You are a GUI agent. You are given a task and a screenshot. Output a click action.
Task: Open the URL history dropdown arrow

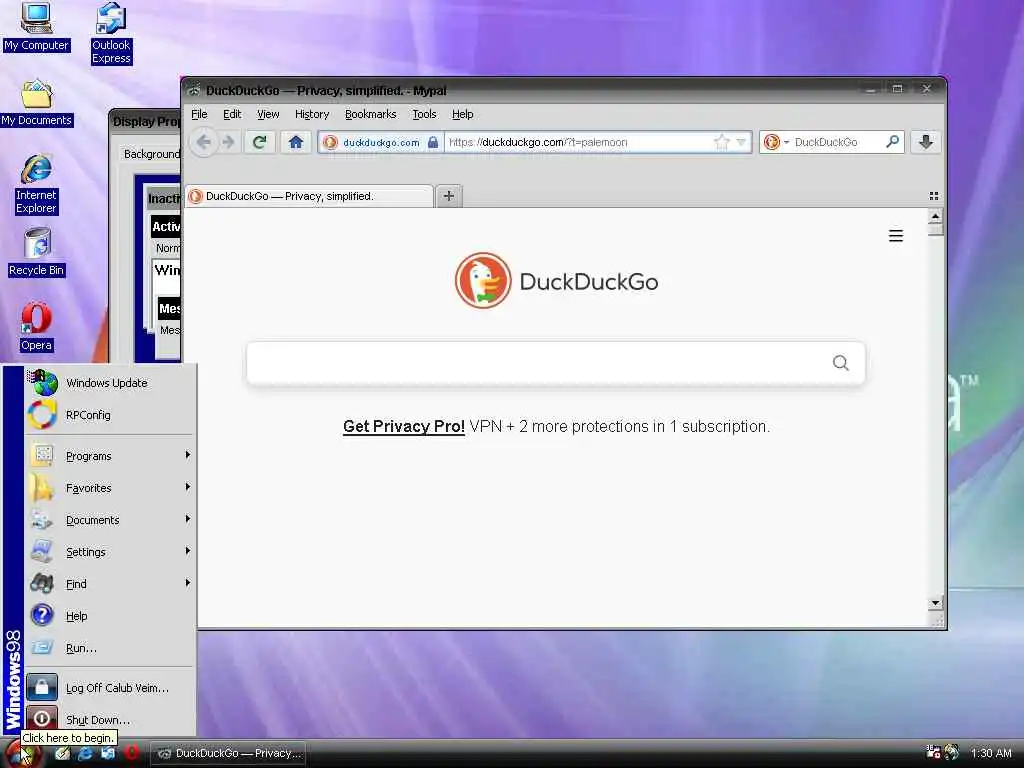point(741,142)
